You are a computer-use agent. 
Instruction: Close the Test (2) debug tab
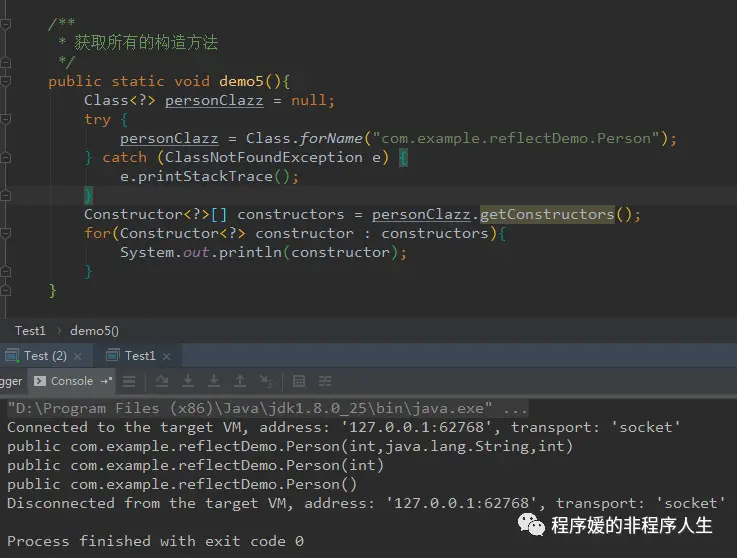click(x=78, y=356)
